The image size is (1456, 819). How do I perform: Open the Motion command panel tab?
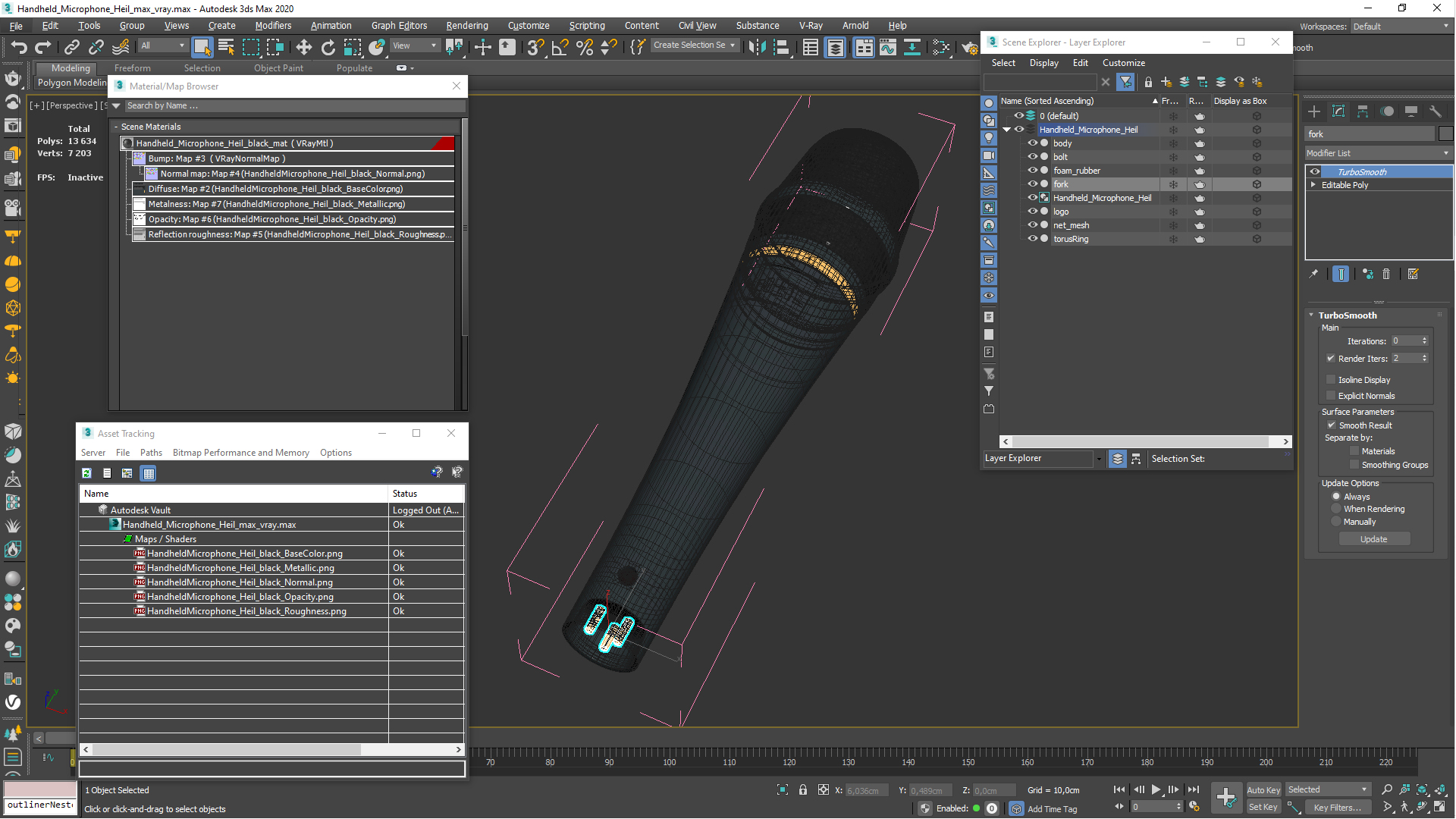[x=1387, y=111]
